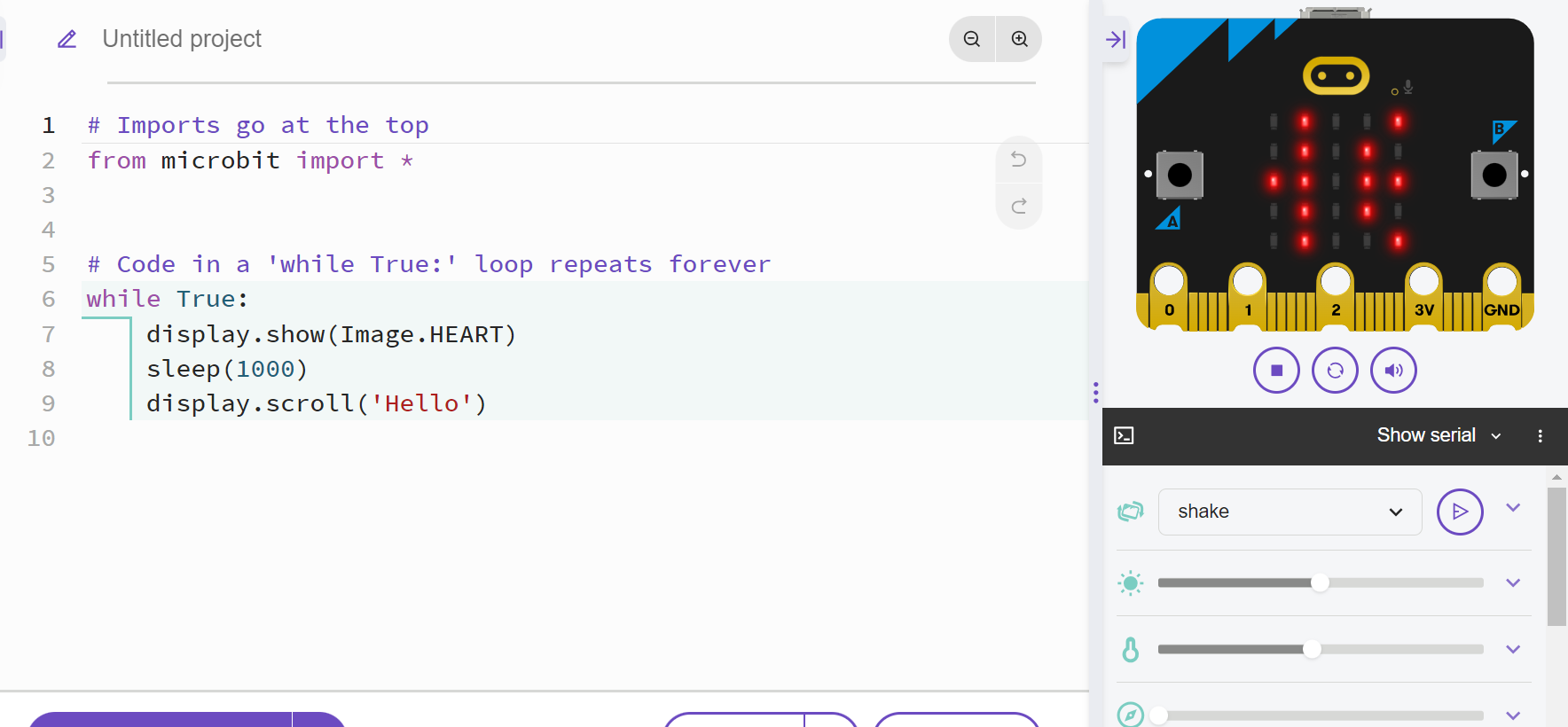Expand the gesture sensor section
The width and height of the screenshot is (1568, 727).
(x=1513, y=508)
